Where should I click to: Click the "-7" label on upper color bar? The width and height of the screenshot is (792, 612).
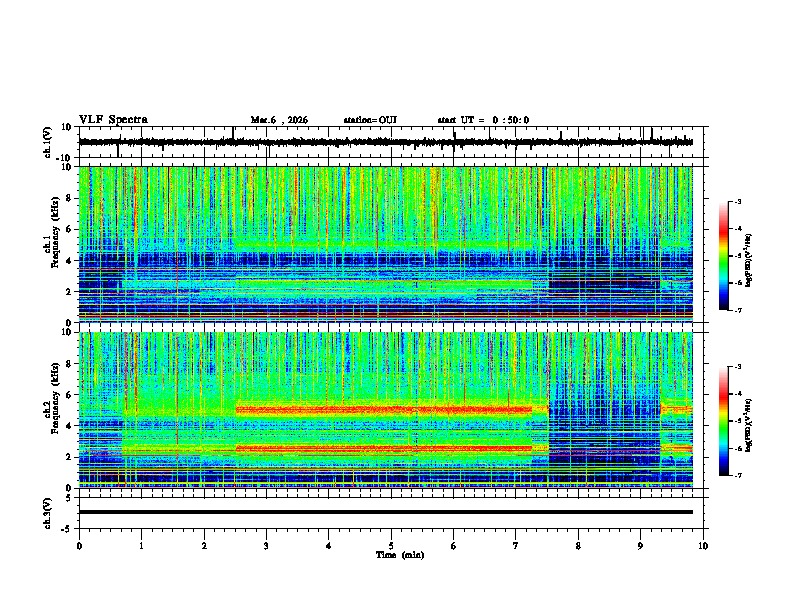pos(737,310)
